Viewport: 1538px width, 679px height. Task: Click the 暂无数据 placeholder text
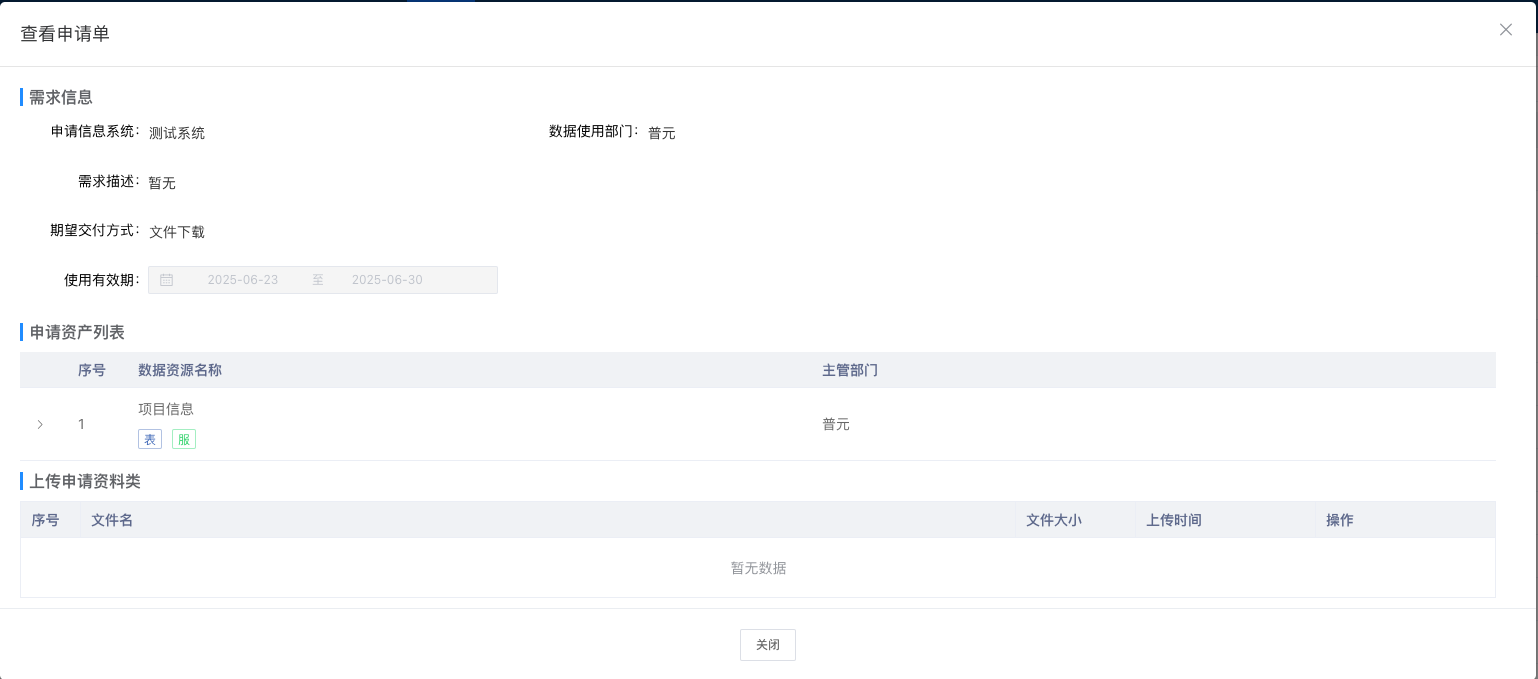757,567
